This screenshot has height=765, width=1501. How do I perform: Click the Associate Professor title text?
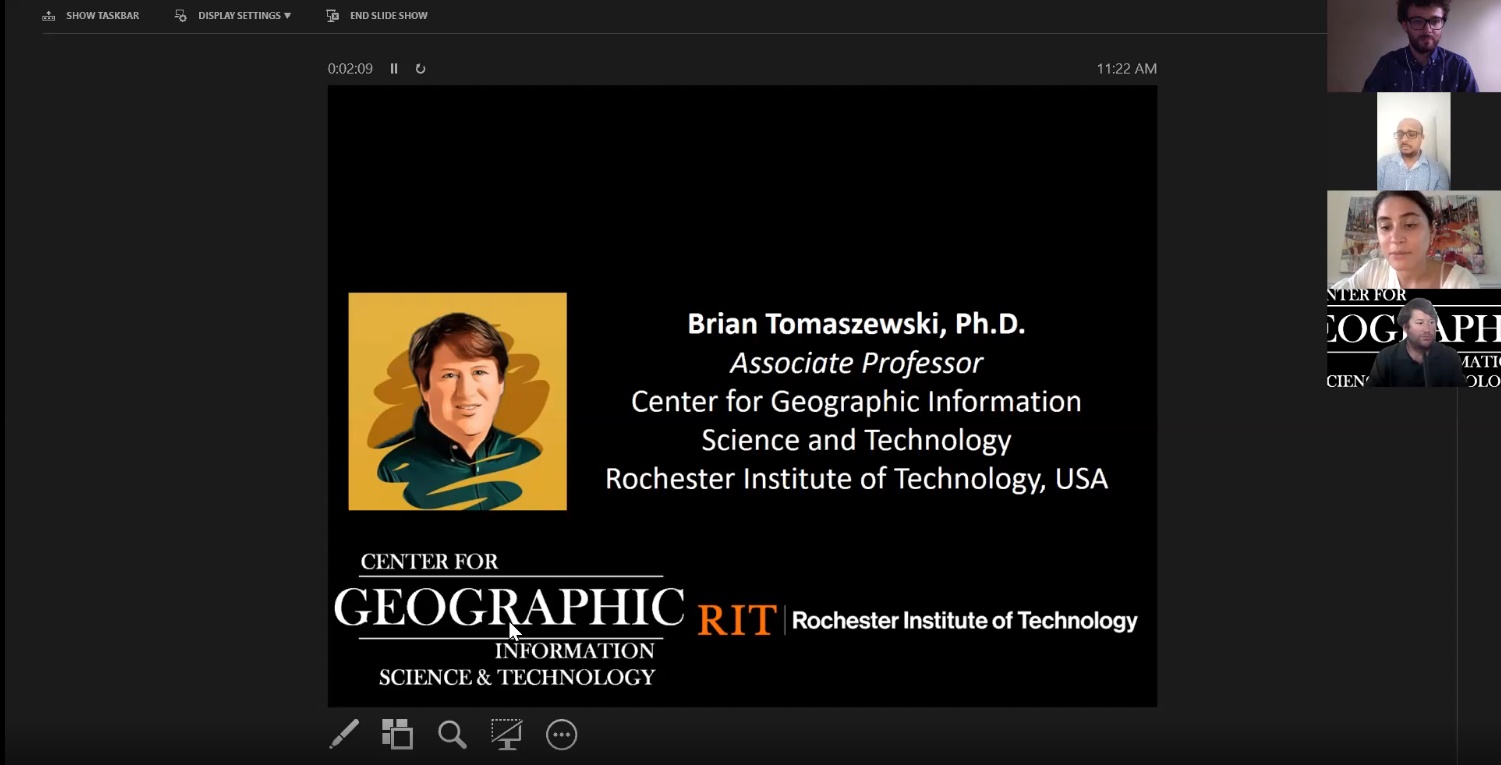pos(857,363)
